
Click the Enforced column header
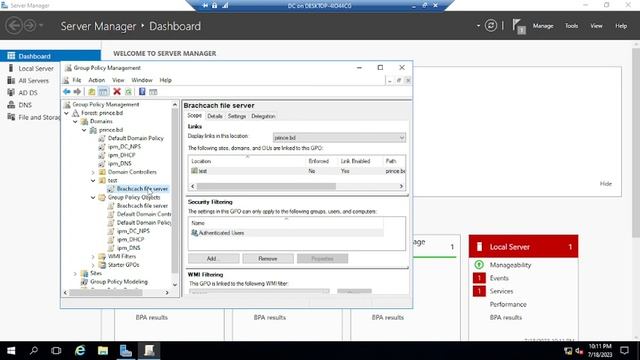point(318,161)
